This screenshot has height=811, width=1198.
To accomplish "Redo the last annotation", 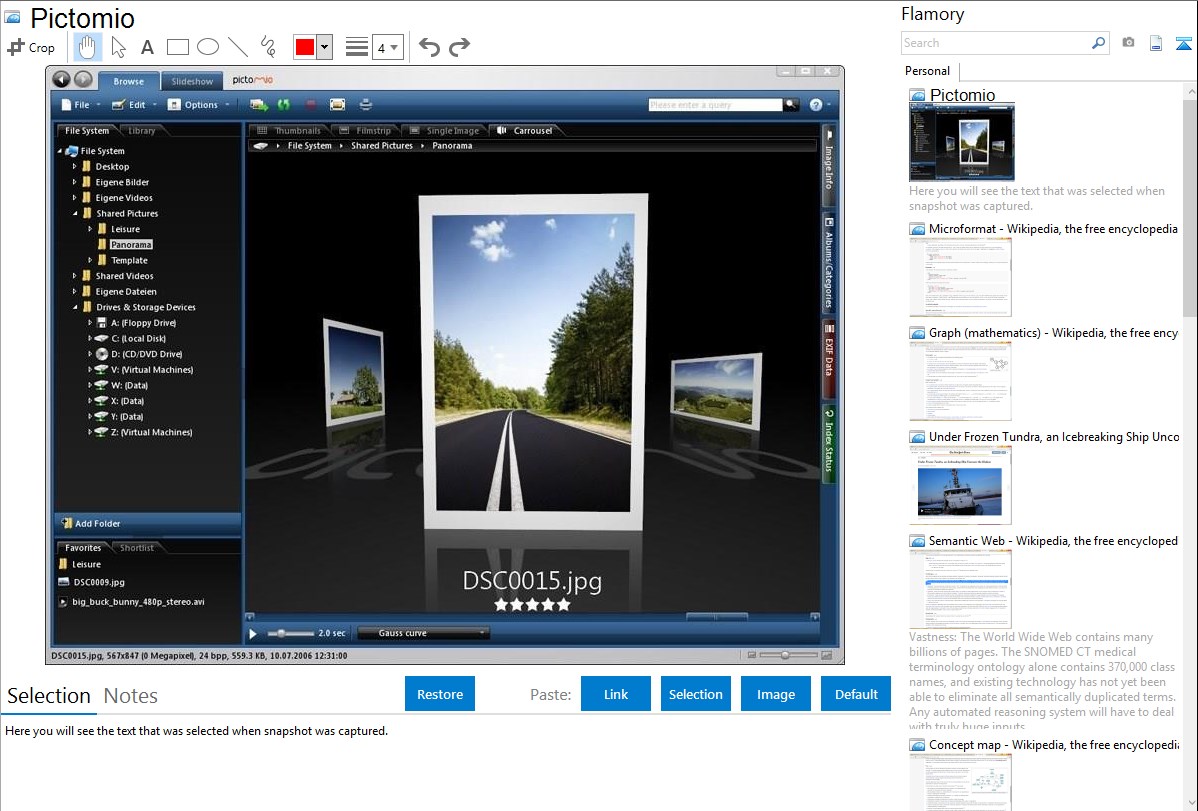I will coord(459,47).
